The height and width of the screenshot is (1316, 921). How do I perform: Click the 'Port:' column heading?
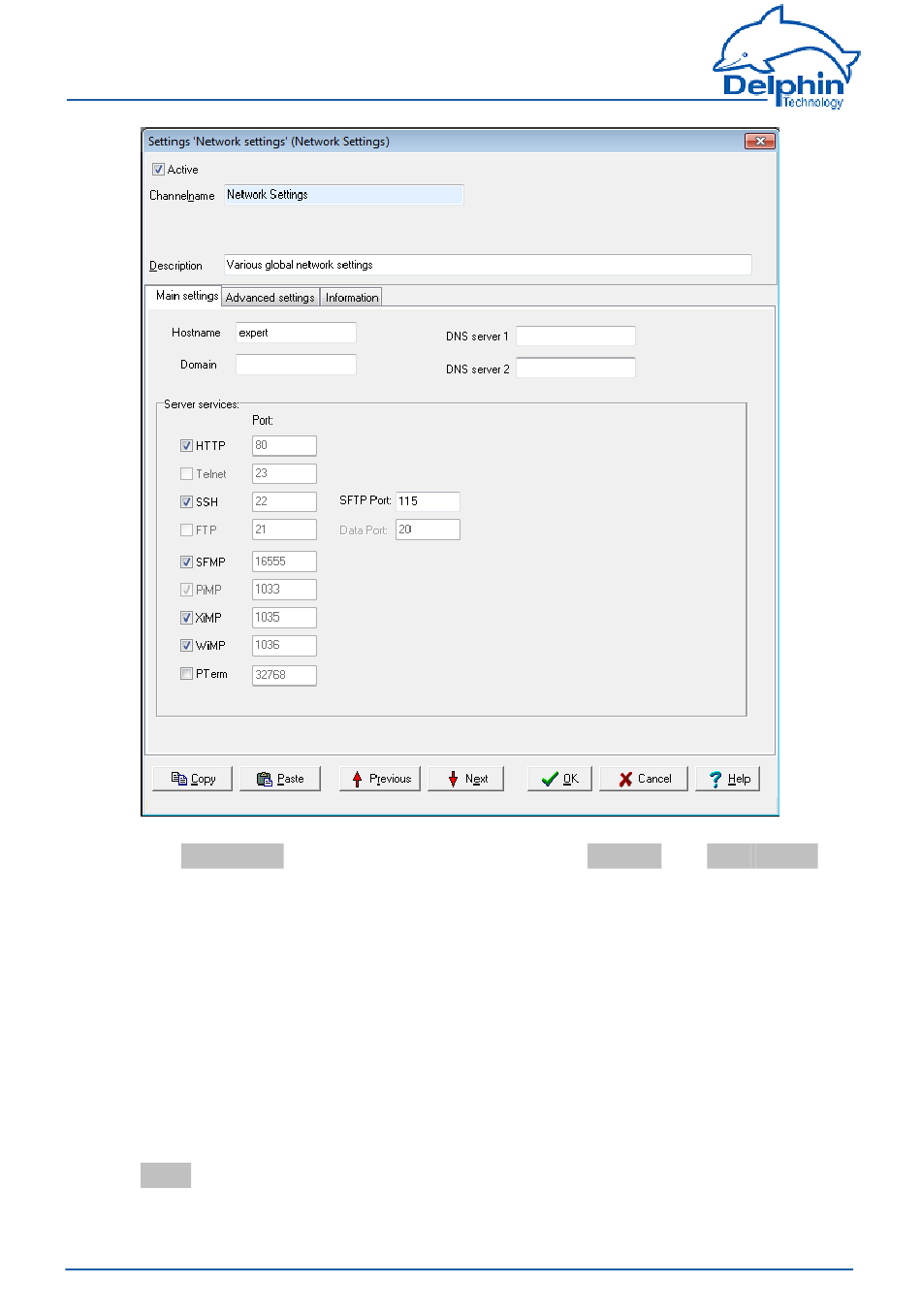tap(263, 421)
